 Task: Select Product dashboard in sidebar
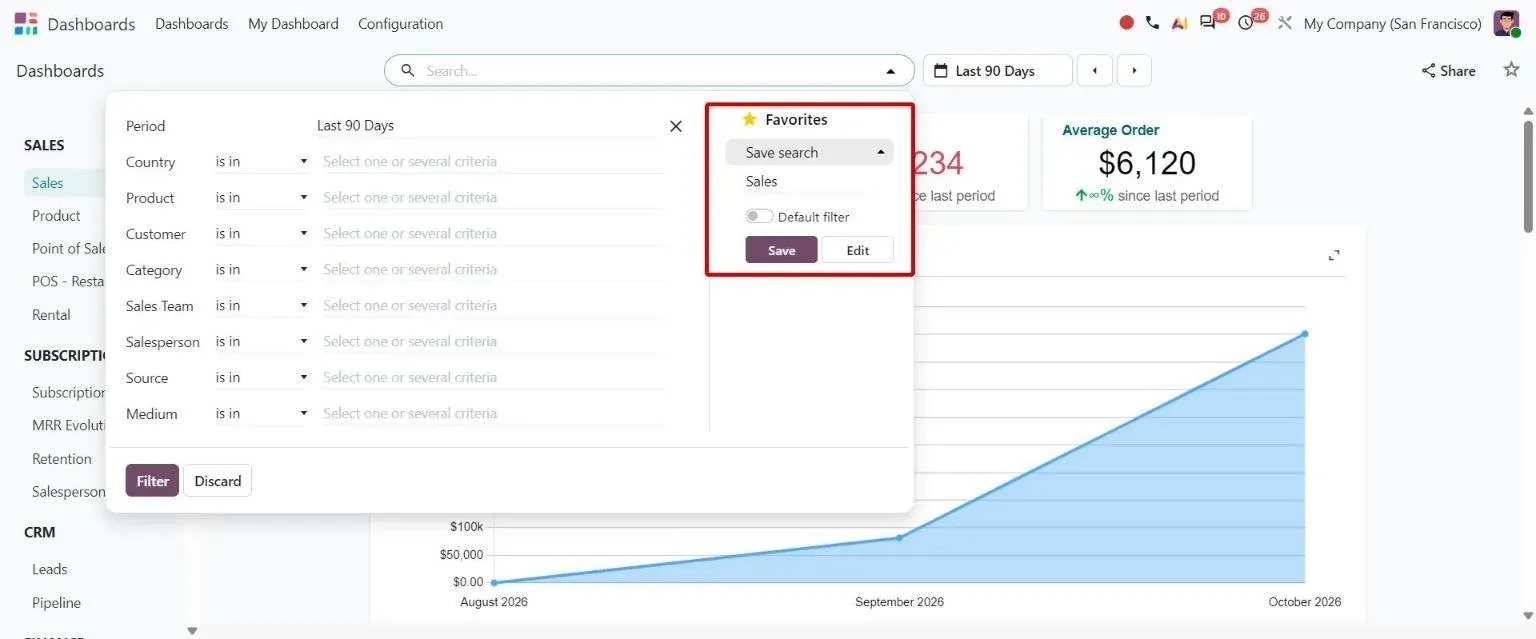(56, 215)
